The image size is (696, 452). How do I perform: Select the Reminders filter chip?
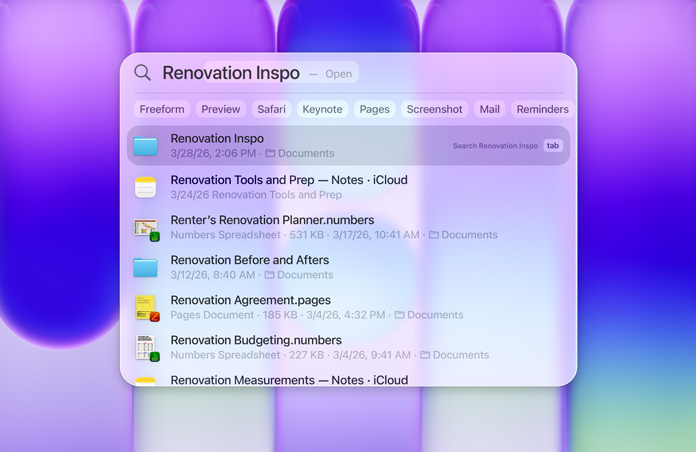[x=542, y=109]
